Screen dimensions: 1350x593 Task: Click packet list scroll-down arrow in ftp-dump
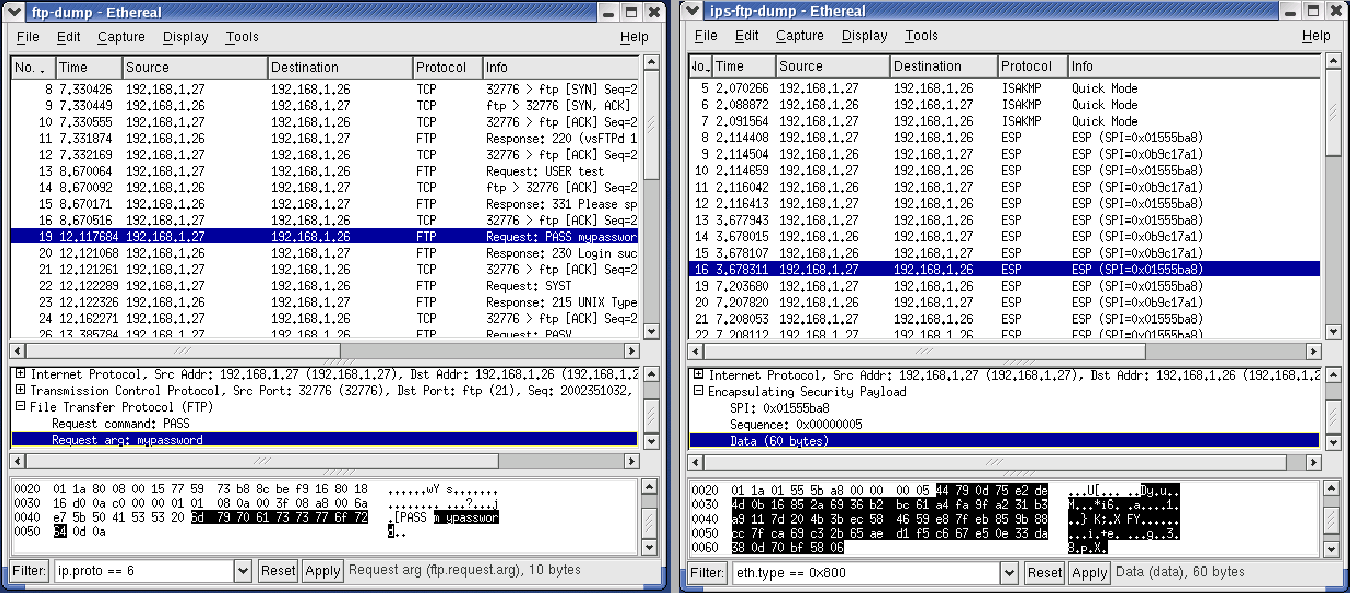click(x=651, y=331)
